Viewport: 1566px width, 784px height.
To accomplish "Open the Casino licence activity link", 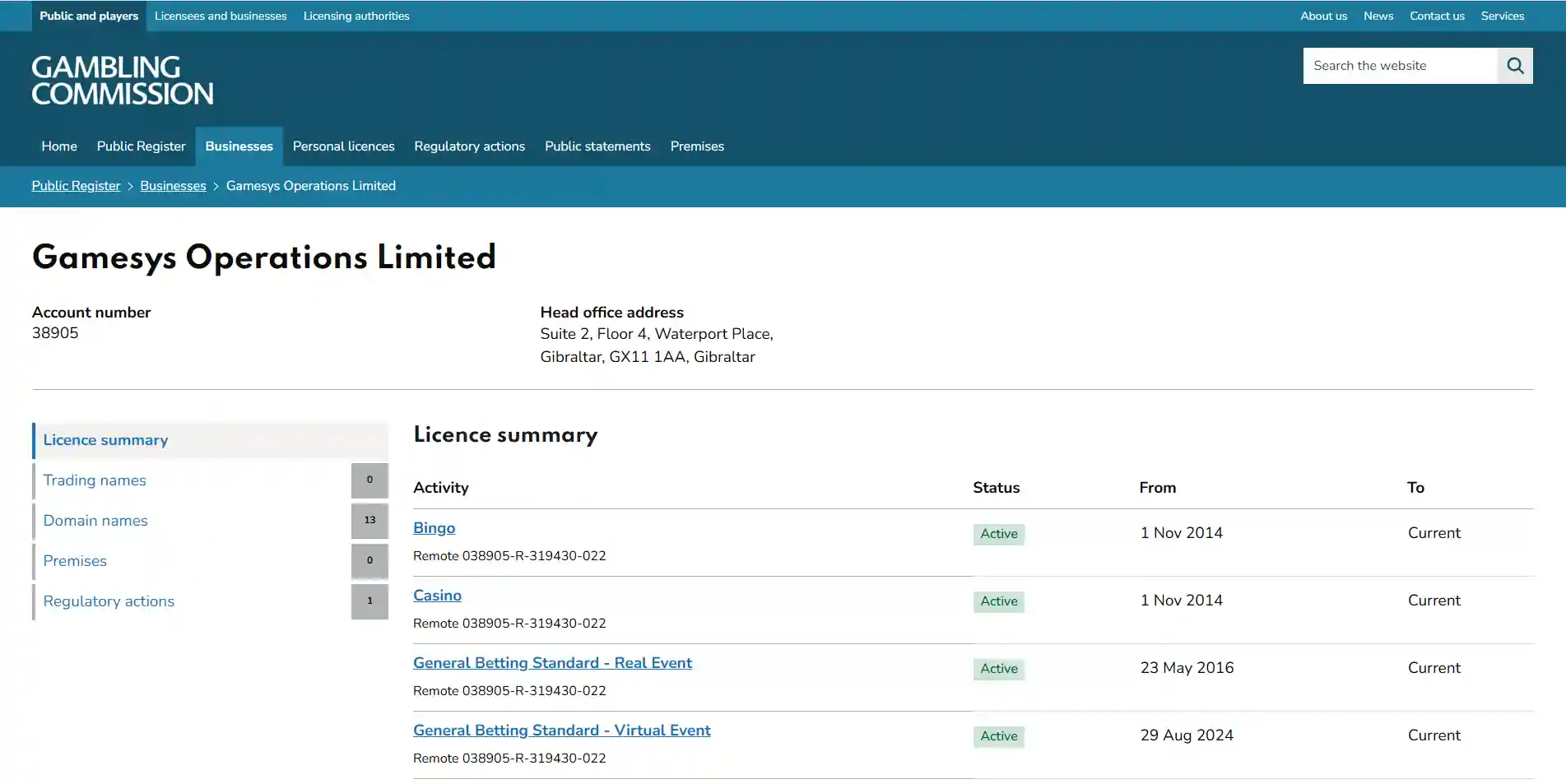I will 437,596.
